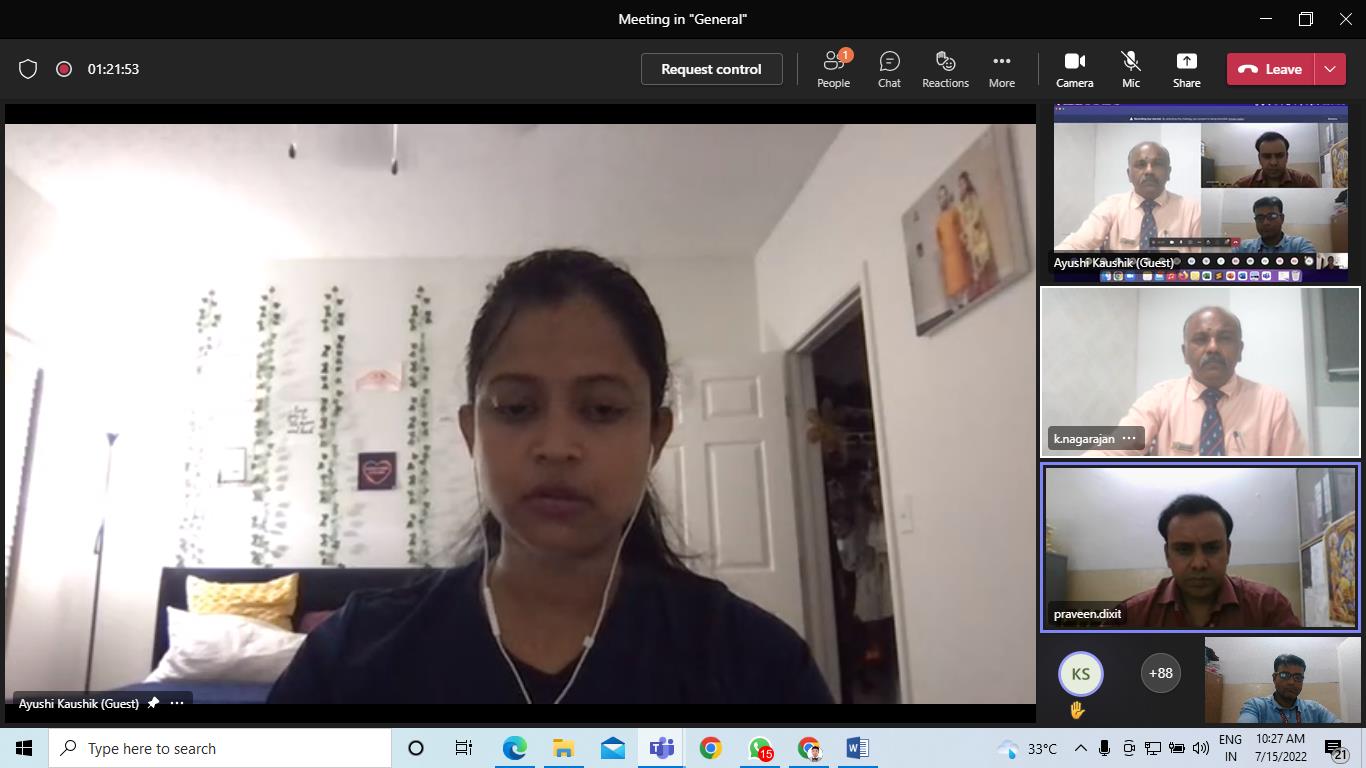1366x768 pixels.
Task: Click the shield security icon
Action: [28, 69]
